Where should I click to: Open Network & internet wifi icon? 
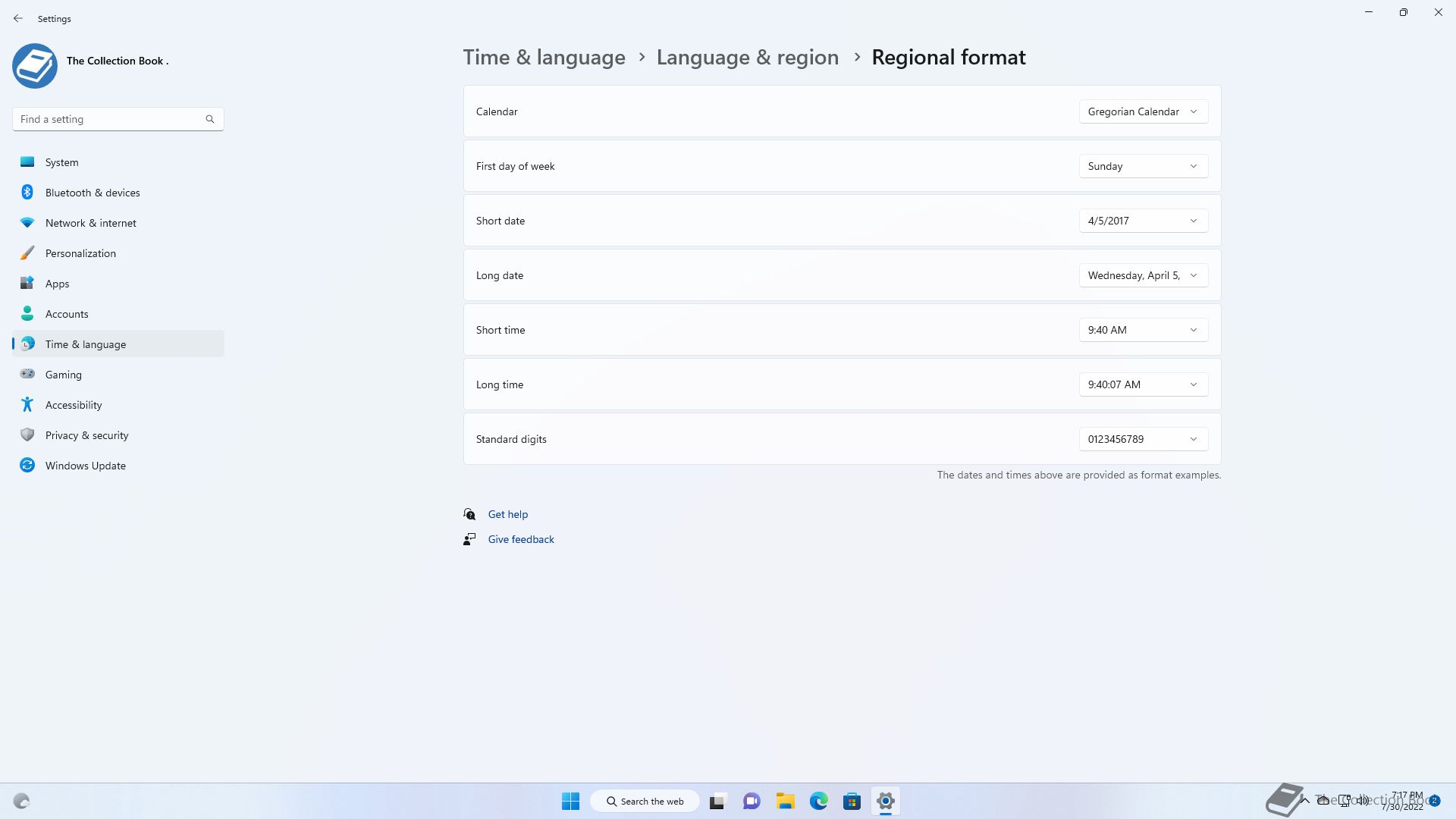[x=27, y=223]
